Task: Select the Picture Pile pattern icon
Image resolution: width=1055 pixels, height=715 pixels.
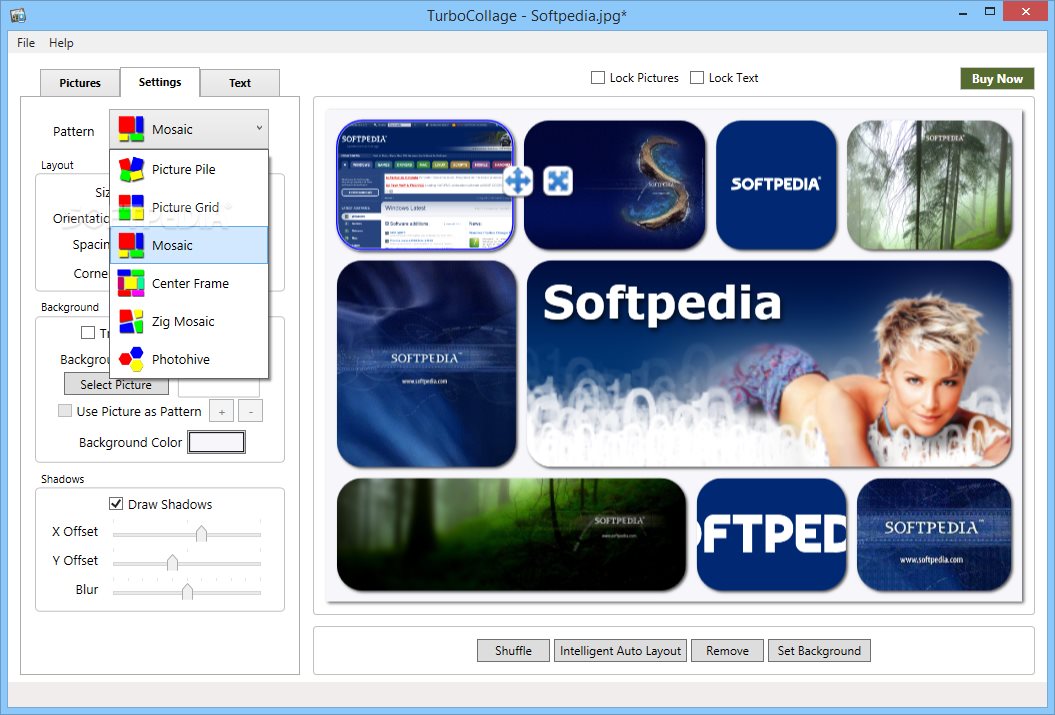Action: 131,170
